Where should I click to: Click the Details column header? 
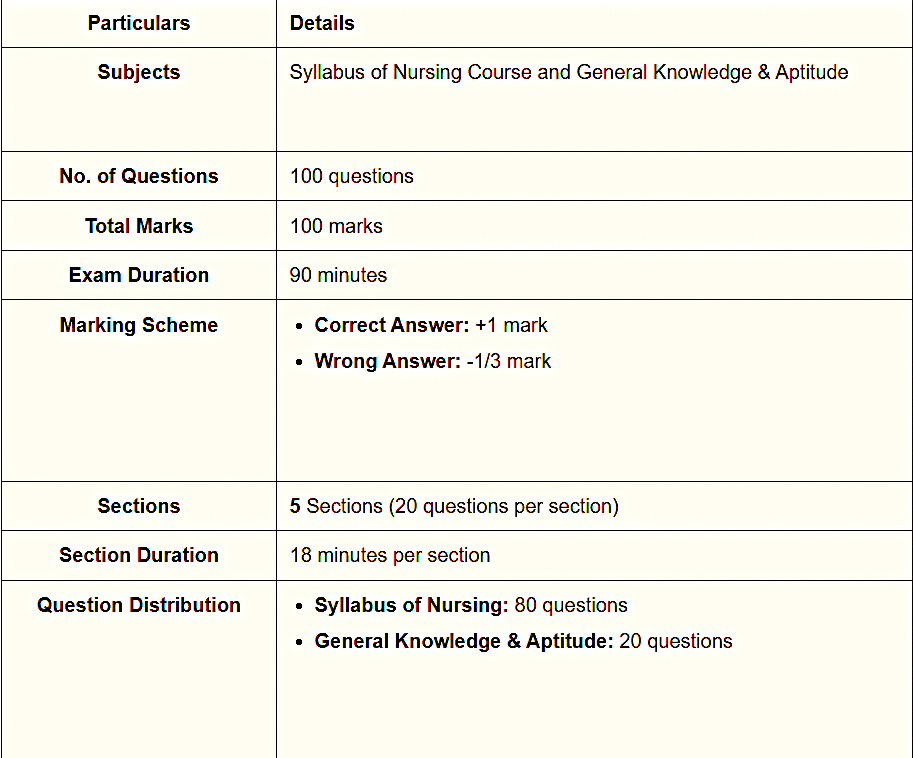322,23
